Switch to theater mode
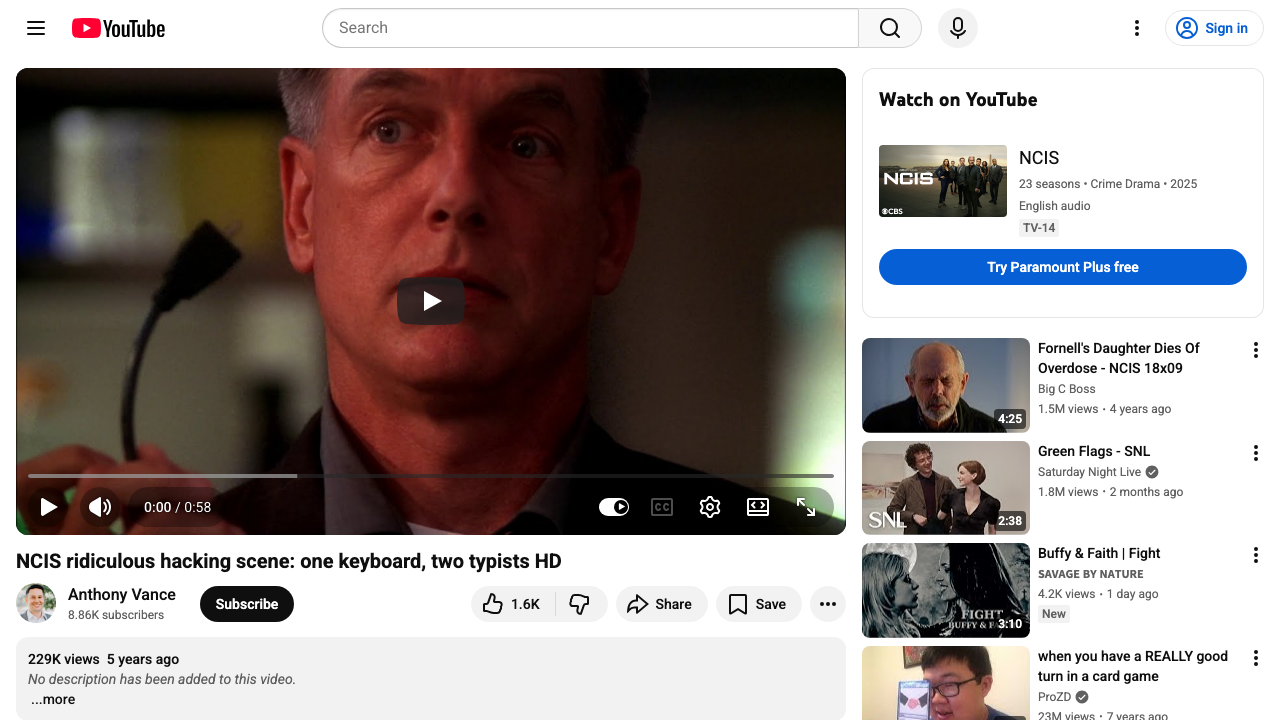This screenshot has width=1280, height=720. coord(758,507)
